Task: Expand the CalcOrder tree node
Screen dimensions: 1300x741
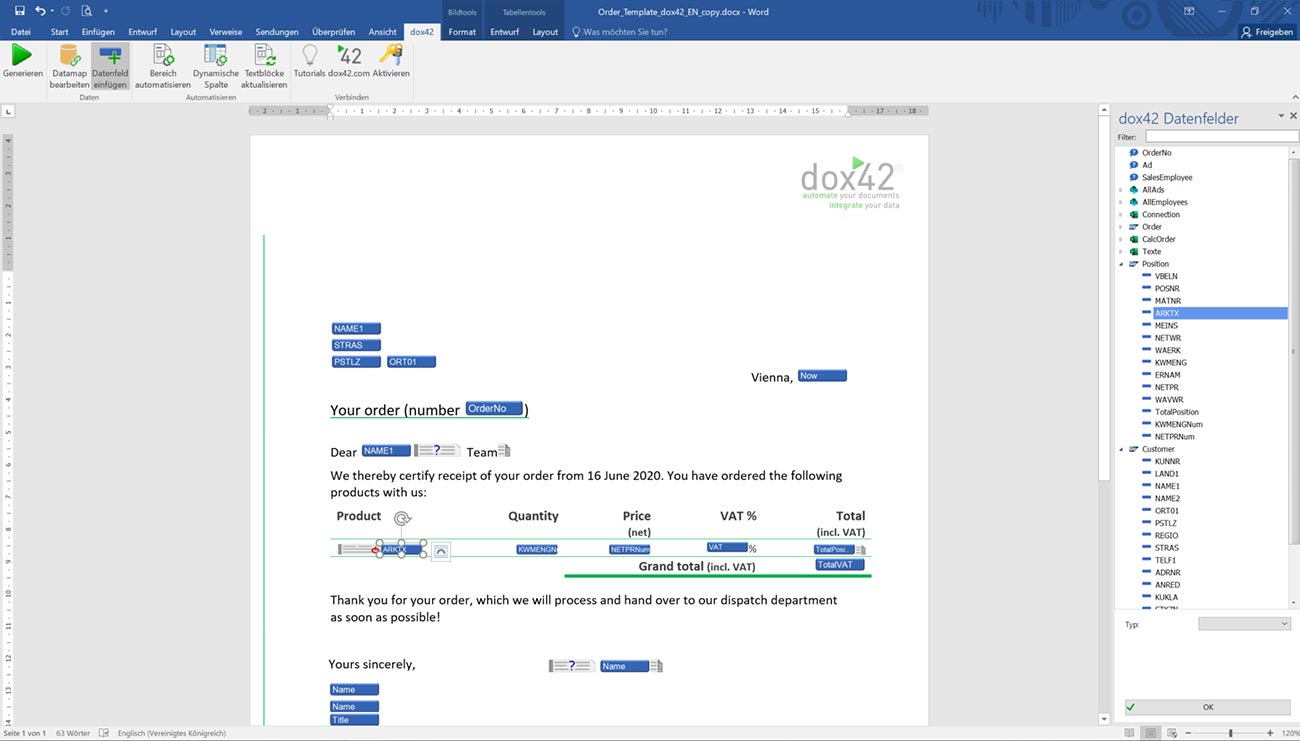Action: pos(1121,239)
